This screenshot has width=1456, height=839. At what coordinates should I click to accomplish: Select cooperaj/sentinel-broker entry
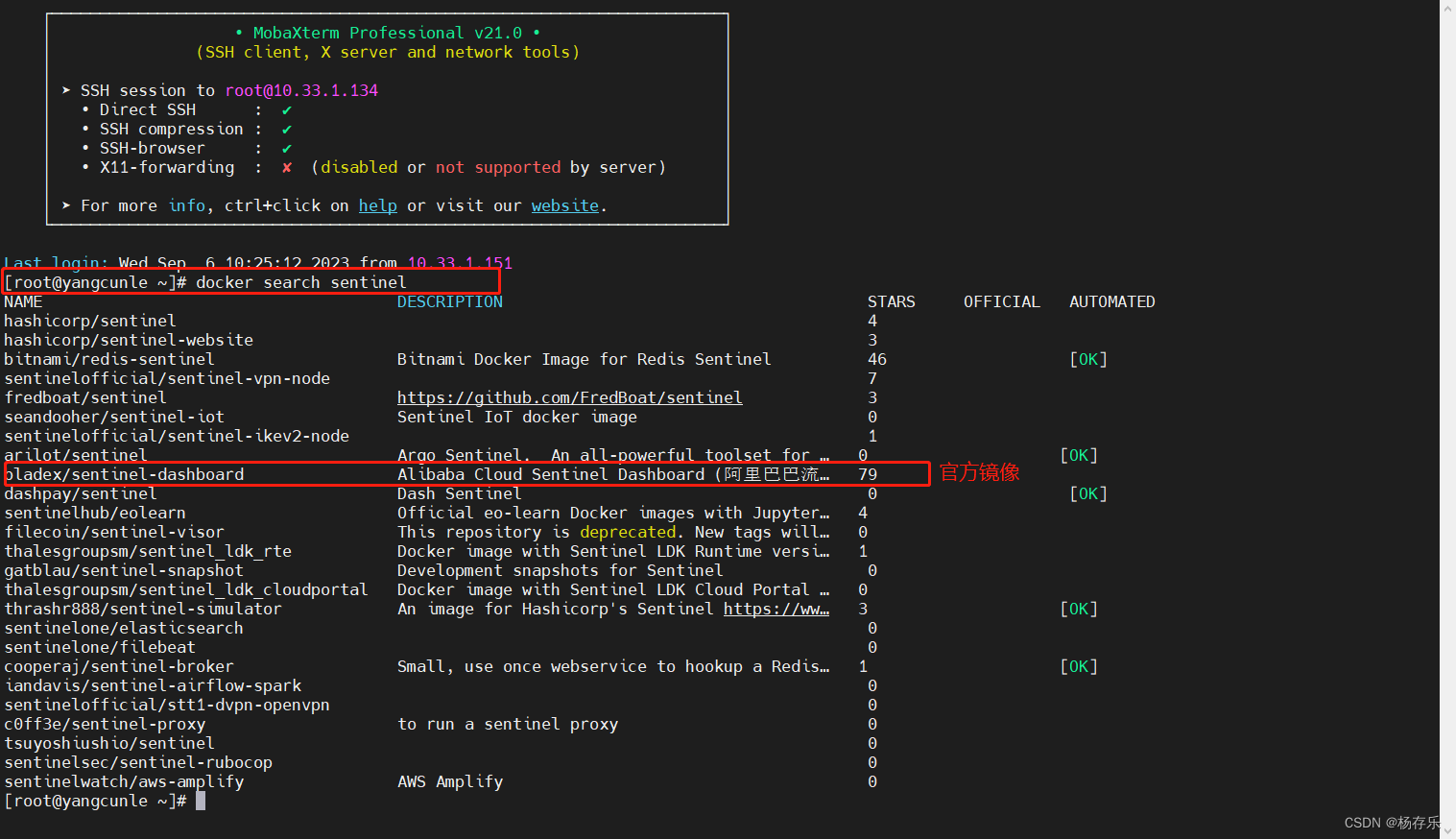[x=119, y=666]
